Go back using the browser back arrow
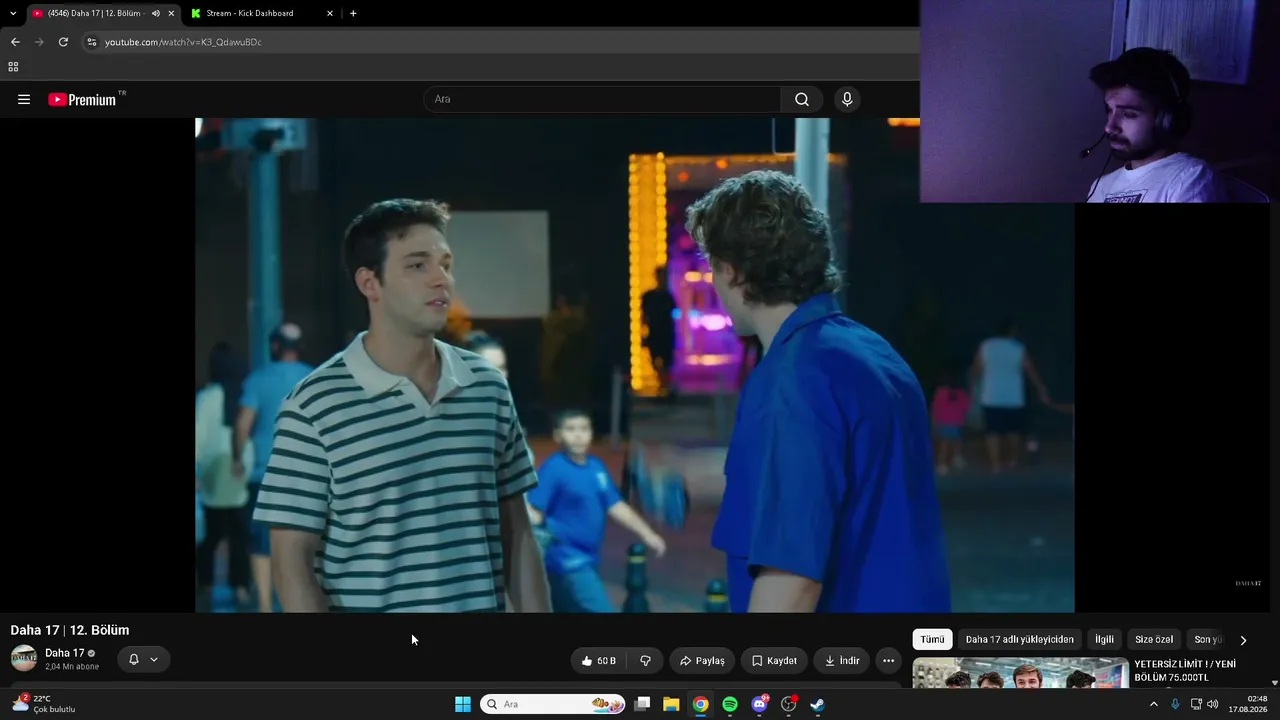This screenshot has height=720, width=1280. click(x=15, y=42)
